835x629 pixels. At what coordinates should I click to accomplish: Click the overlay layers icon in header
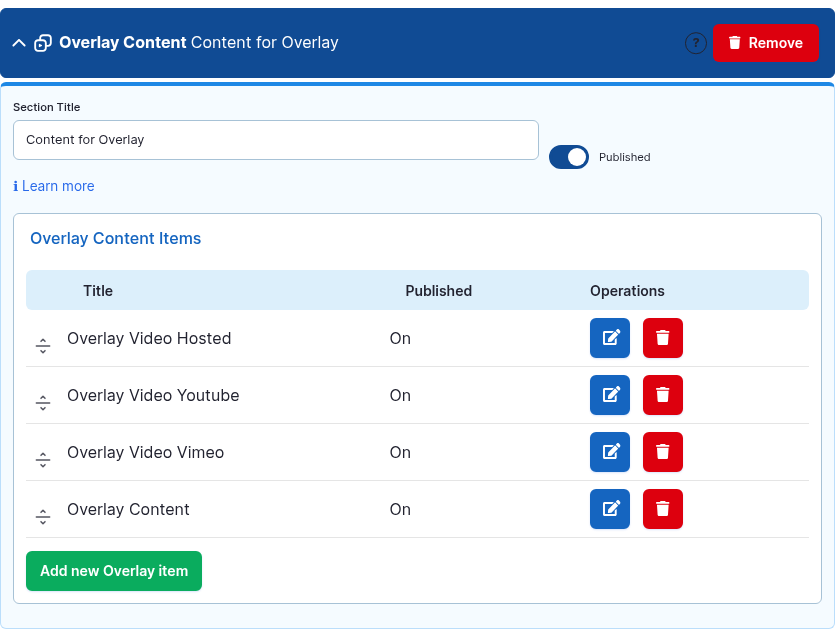click(43, 43)
